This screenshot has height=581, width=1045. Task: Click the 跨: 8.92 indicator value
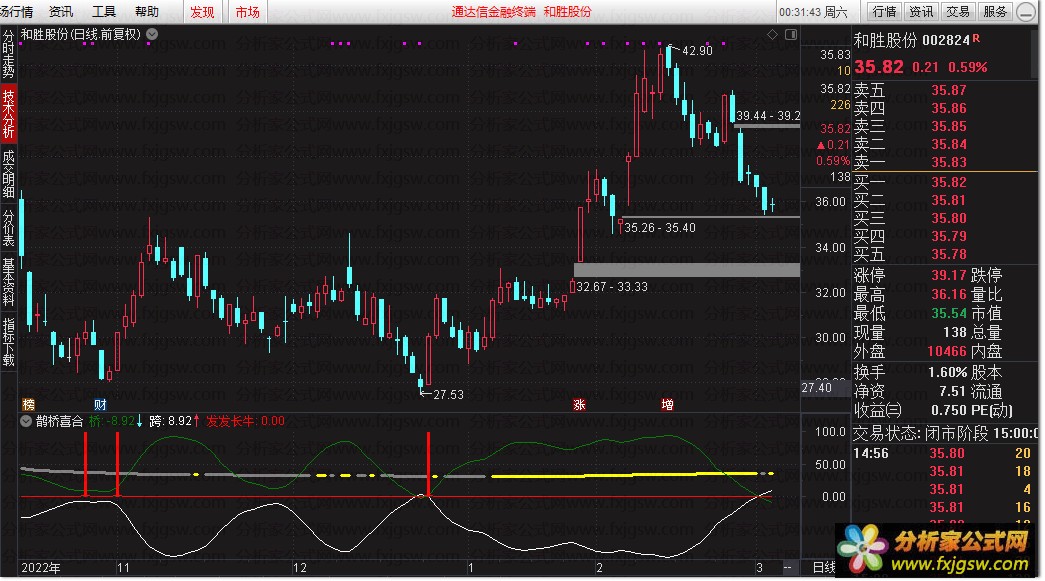point(174,421)
